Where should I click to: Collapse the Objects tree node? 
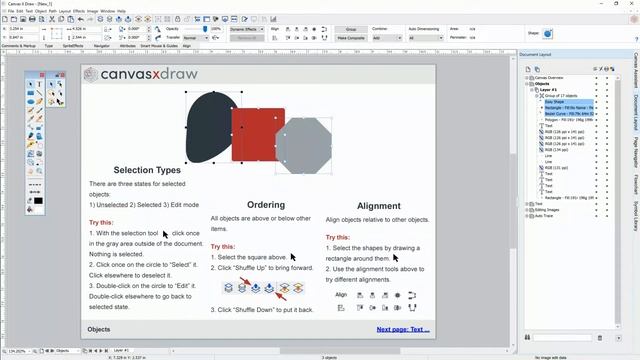[x=527, y=84]
